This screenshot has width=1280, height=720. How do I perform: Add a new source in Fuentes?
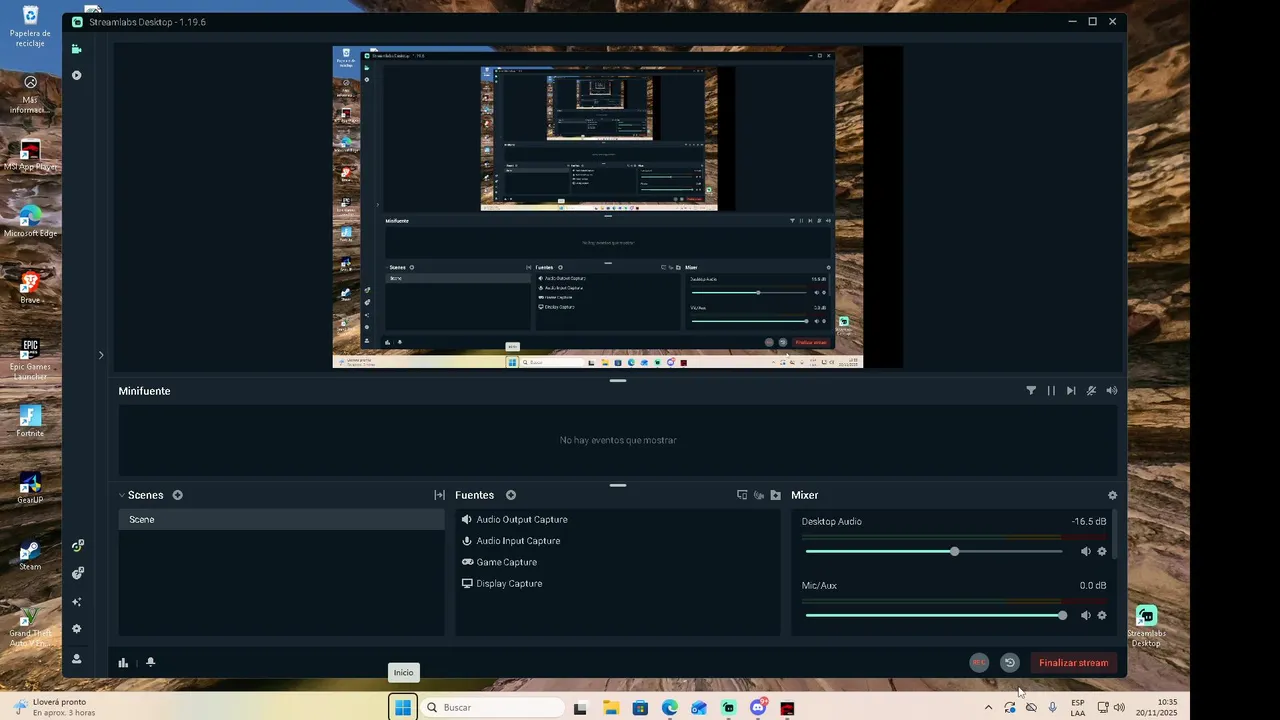coord(510,495)
